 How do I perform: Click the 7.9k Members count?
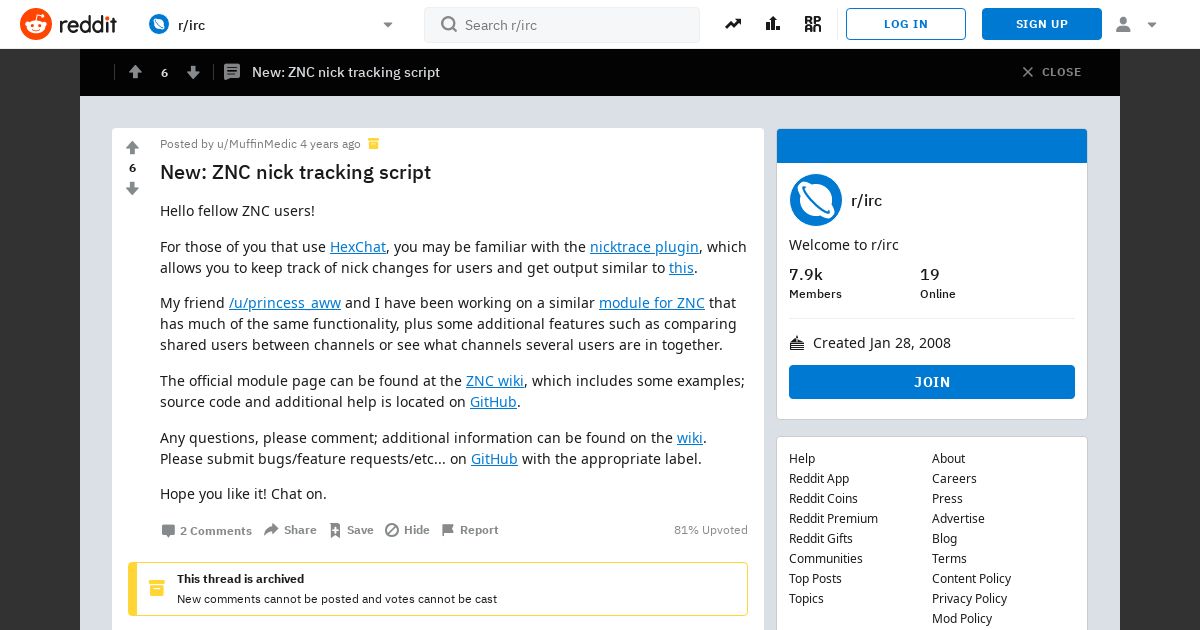coord(815,283)
